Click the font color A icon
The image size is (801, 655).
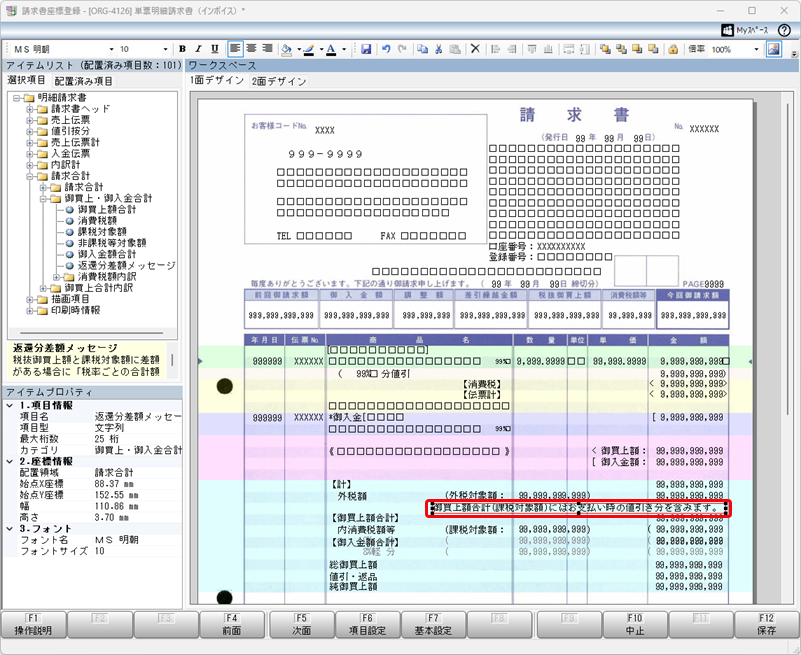click(x=331, y=50)
